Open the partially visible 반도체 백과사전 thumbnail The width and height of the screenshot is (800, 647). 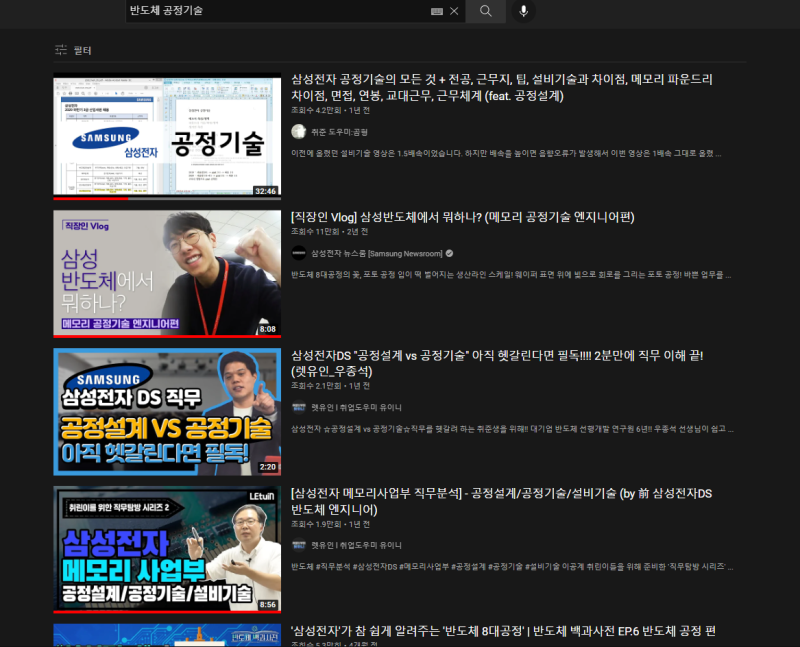pos(167,635)
